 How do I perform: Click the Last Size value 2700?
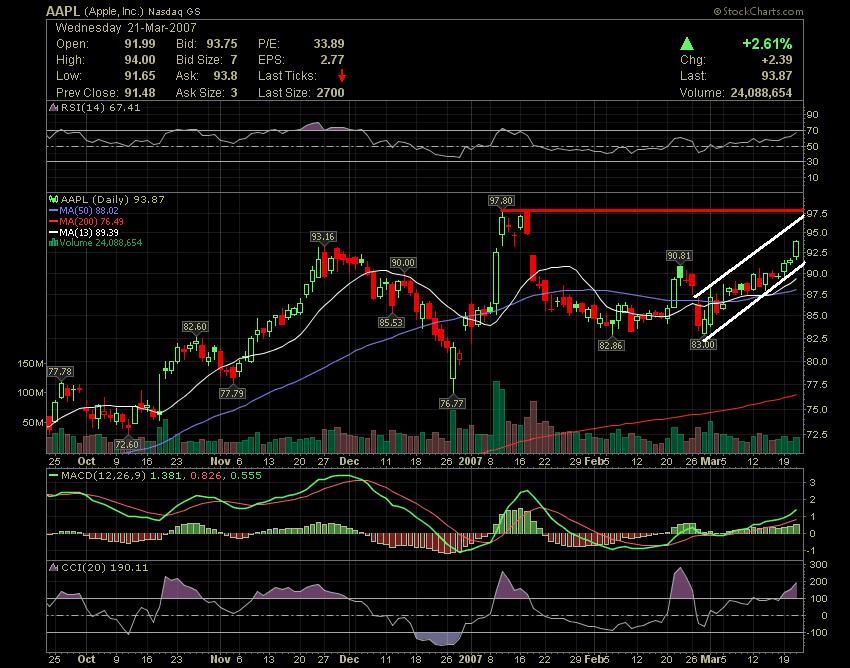tap(330, 93)
